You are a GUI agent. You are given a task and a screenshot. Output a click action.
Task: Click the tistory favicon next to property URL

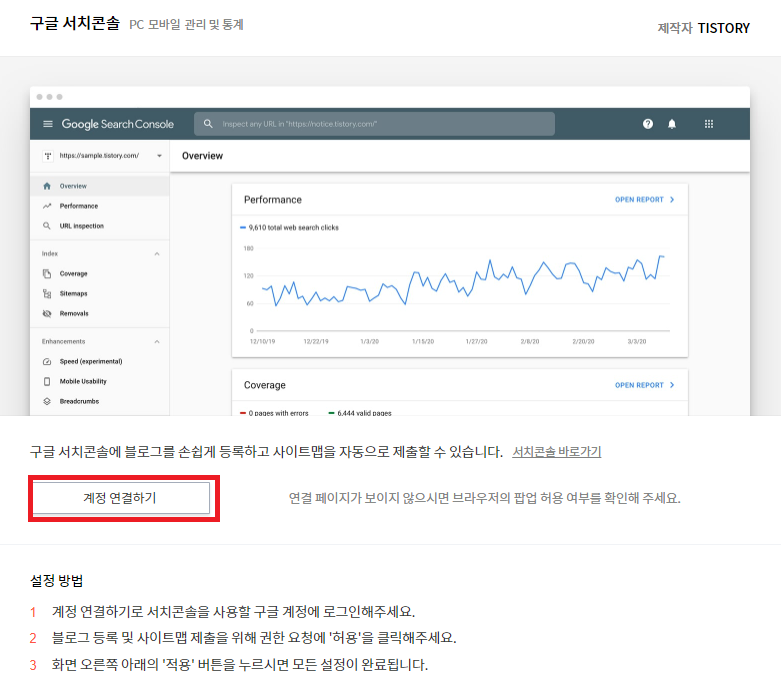coord(48,156)
